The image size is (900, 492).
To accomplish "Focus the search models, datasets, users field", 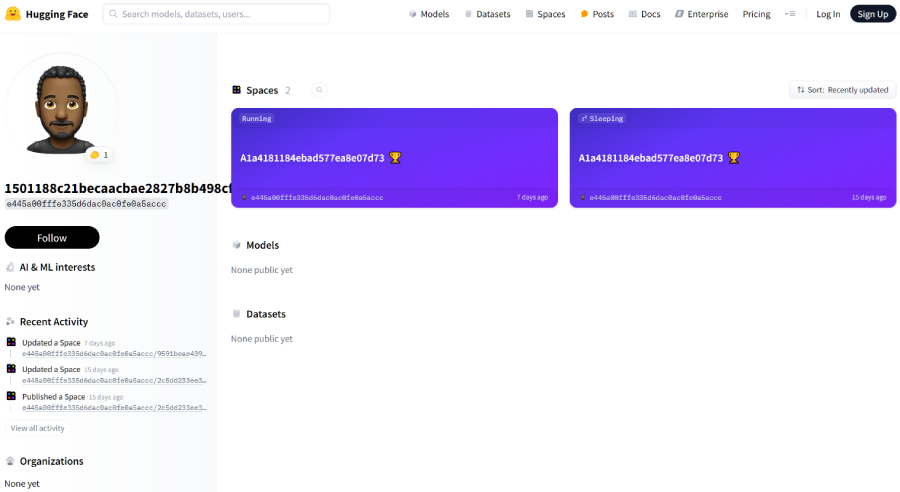I will (217, 14).
